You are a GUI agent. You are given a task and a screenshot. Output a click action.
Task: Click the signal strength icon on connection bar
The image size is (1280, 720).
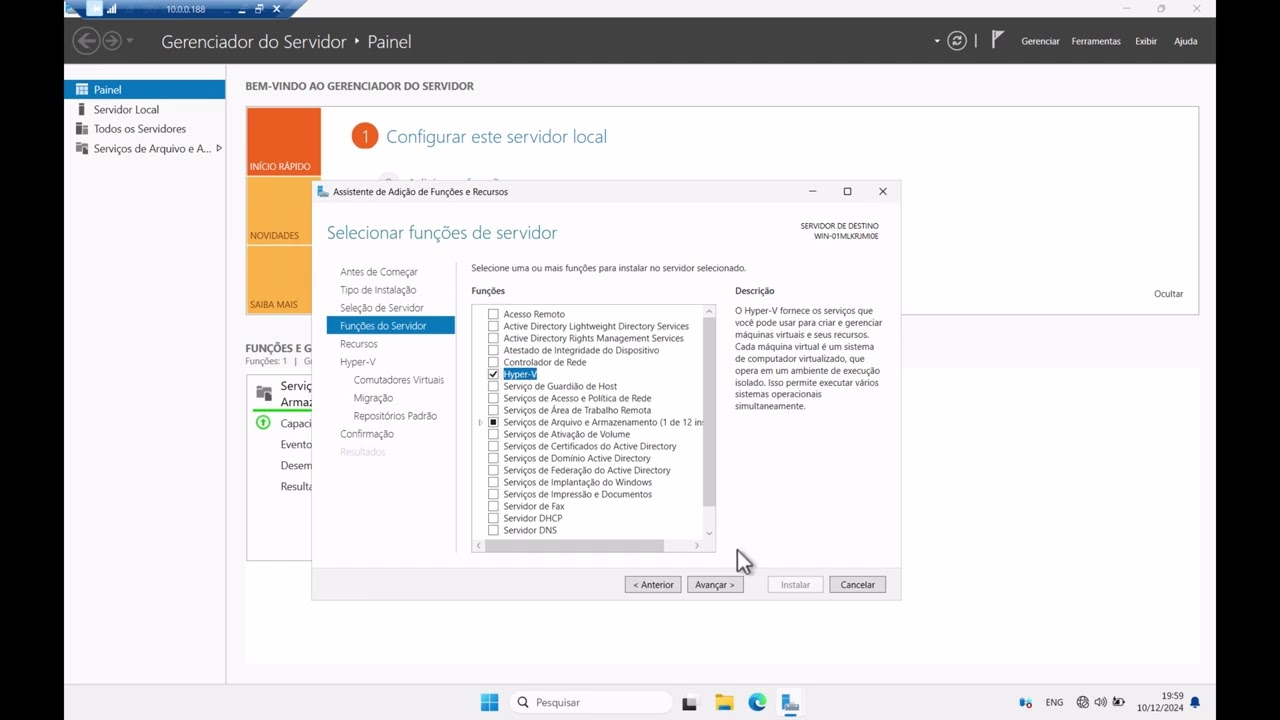(x=112, y=9)
